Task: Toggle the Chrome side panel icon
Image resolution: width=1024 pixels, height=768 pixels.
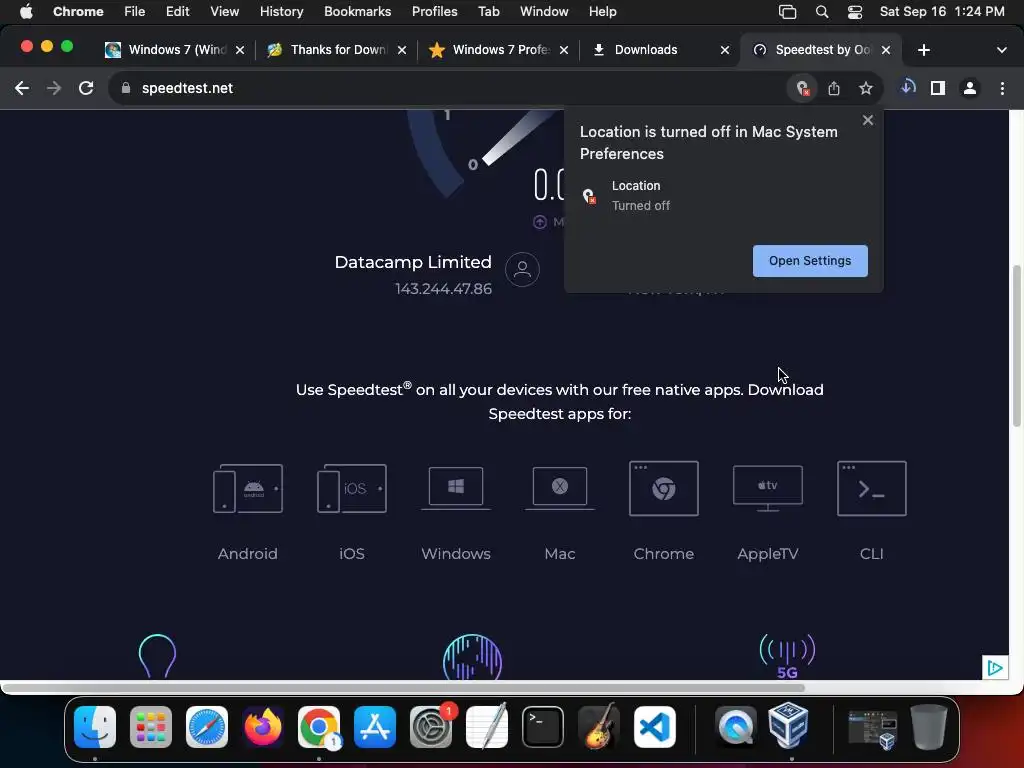Action: tap(938, 88)
